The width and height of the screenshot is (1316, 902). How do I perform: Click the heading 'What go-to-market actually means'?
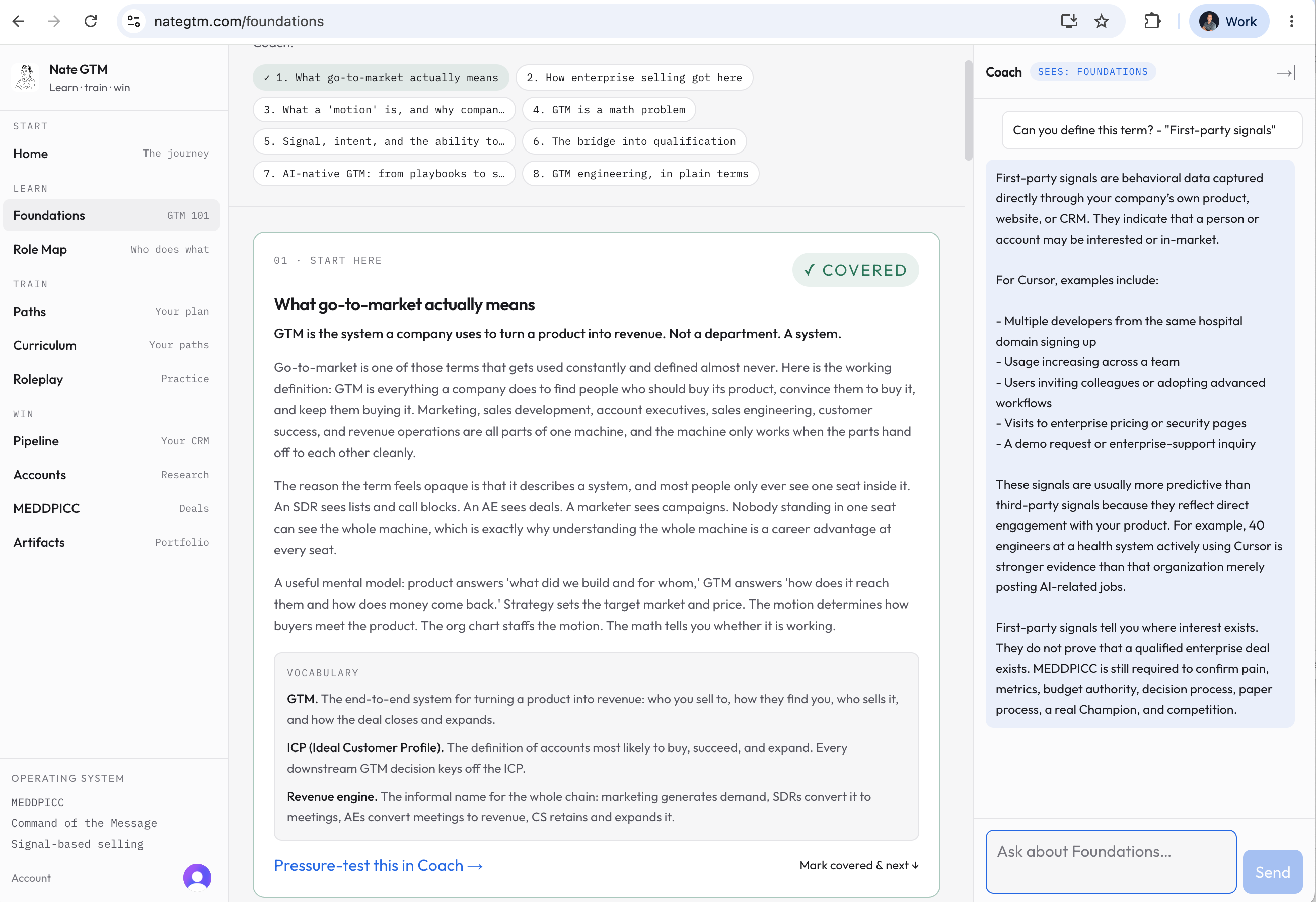pyautogui.click(x=404, y=305)
